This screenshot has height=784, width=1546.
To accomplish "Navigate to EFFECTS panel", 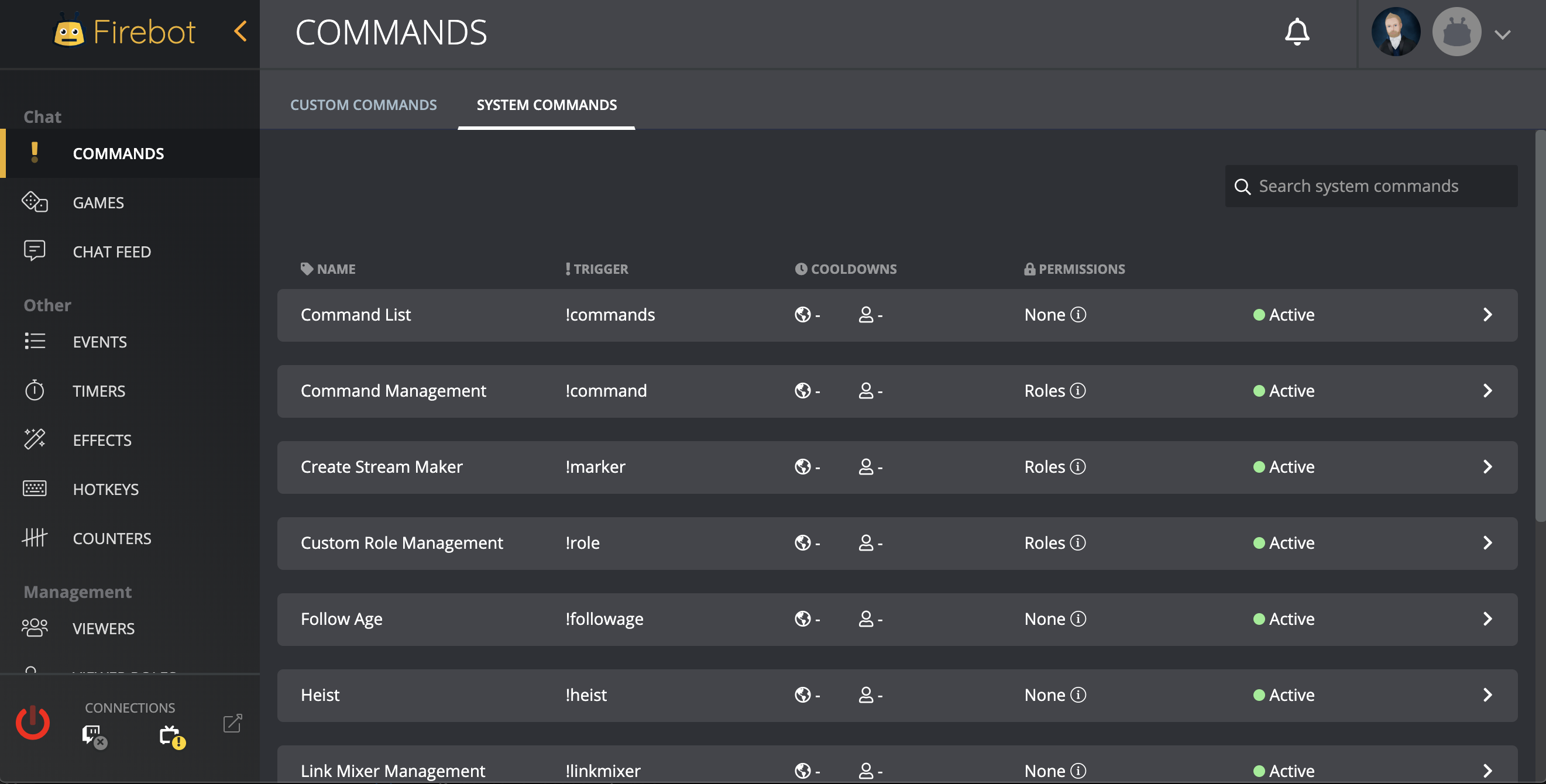I will 102,439.
